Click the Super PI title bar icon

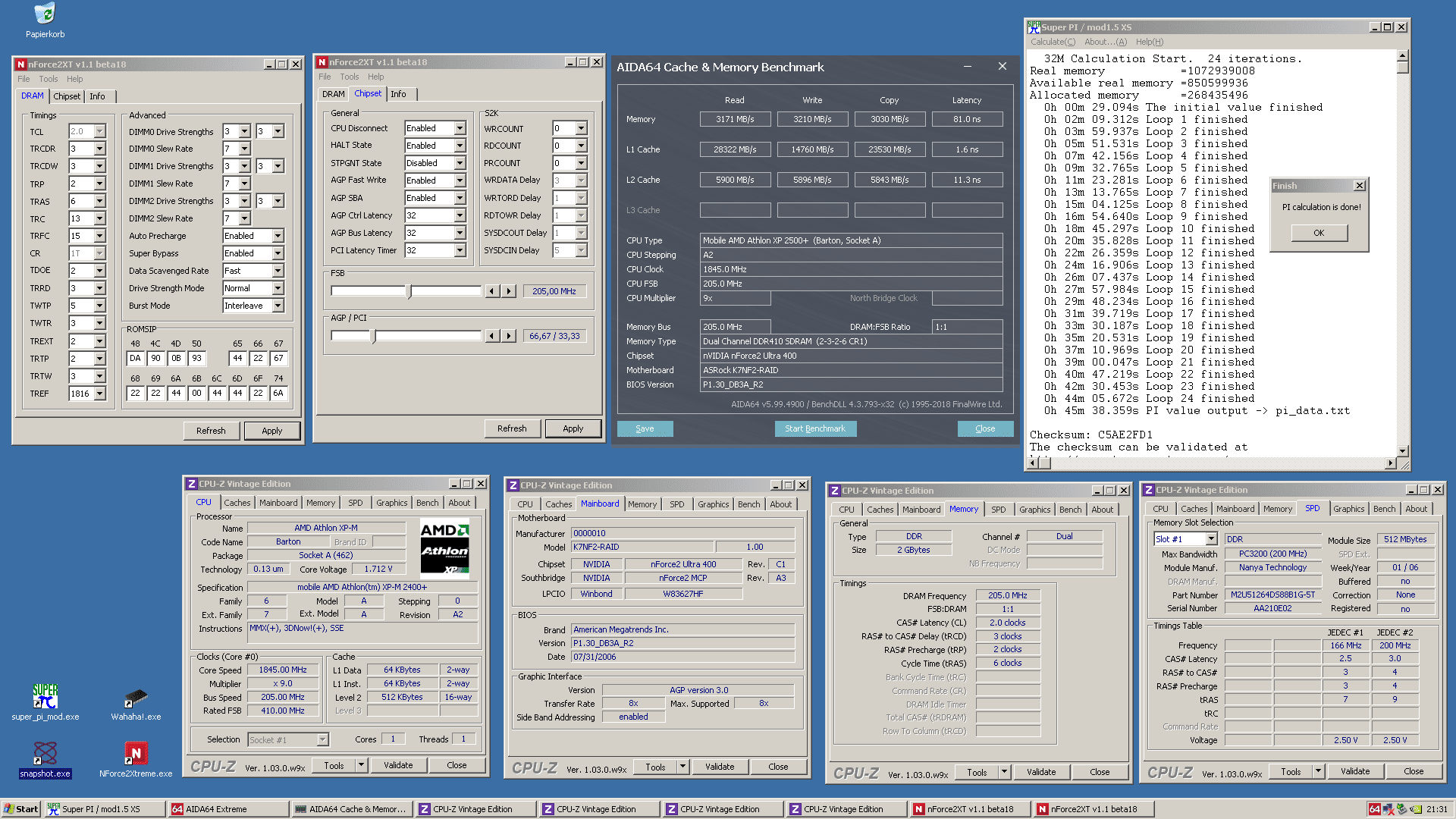click(1034, 27)
